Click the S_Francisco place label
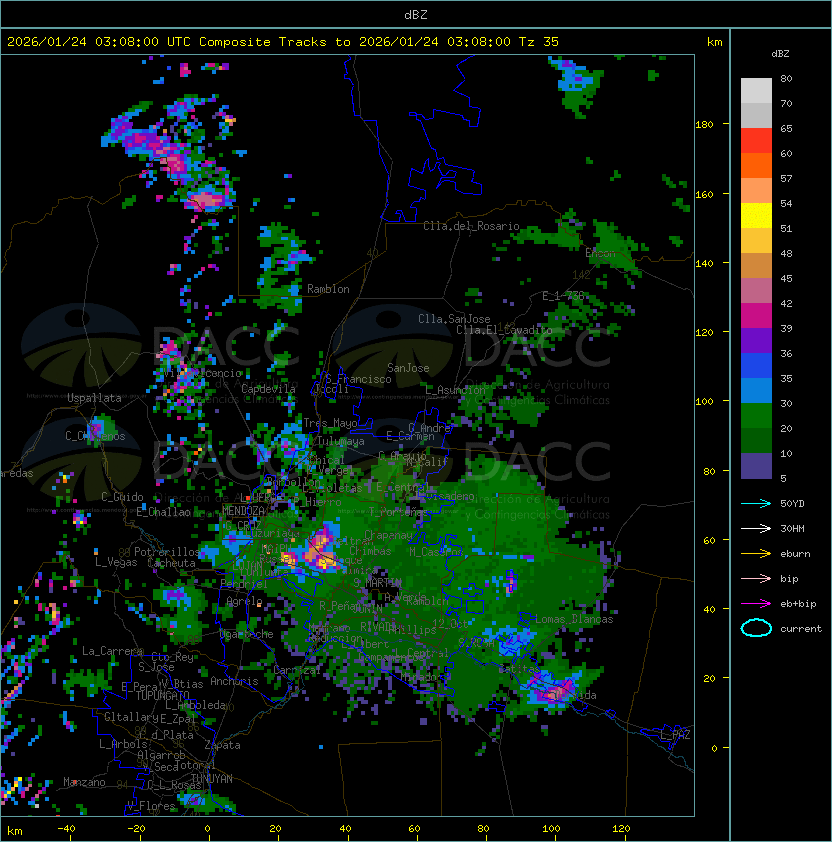Viewport: 832px width, 842px height. click(x=358, y=379)
